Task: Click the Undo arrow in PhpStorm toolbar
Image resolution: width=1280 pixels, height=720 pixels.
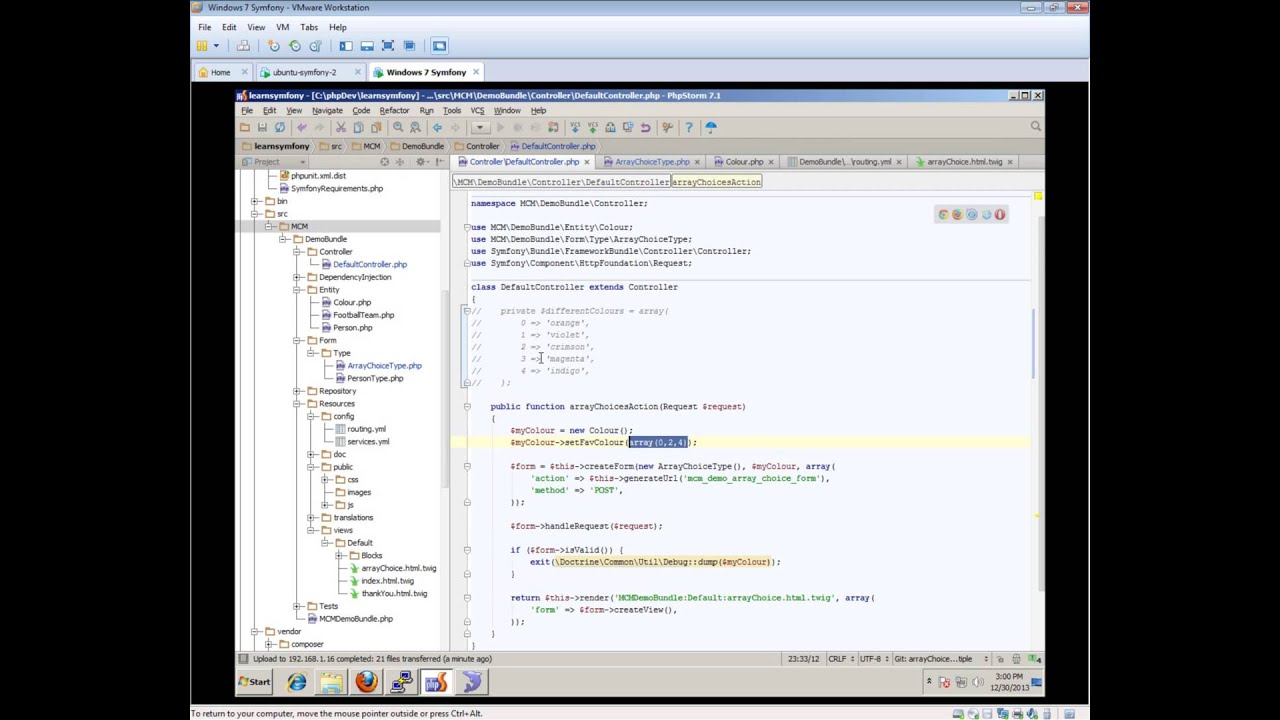Action: point(301,127)
